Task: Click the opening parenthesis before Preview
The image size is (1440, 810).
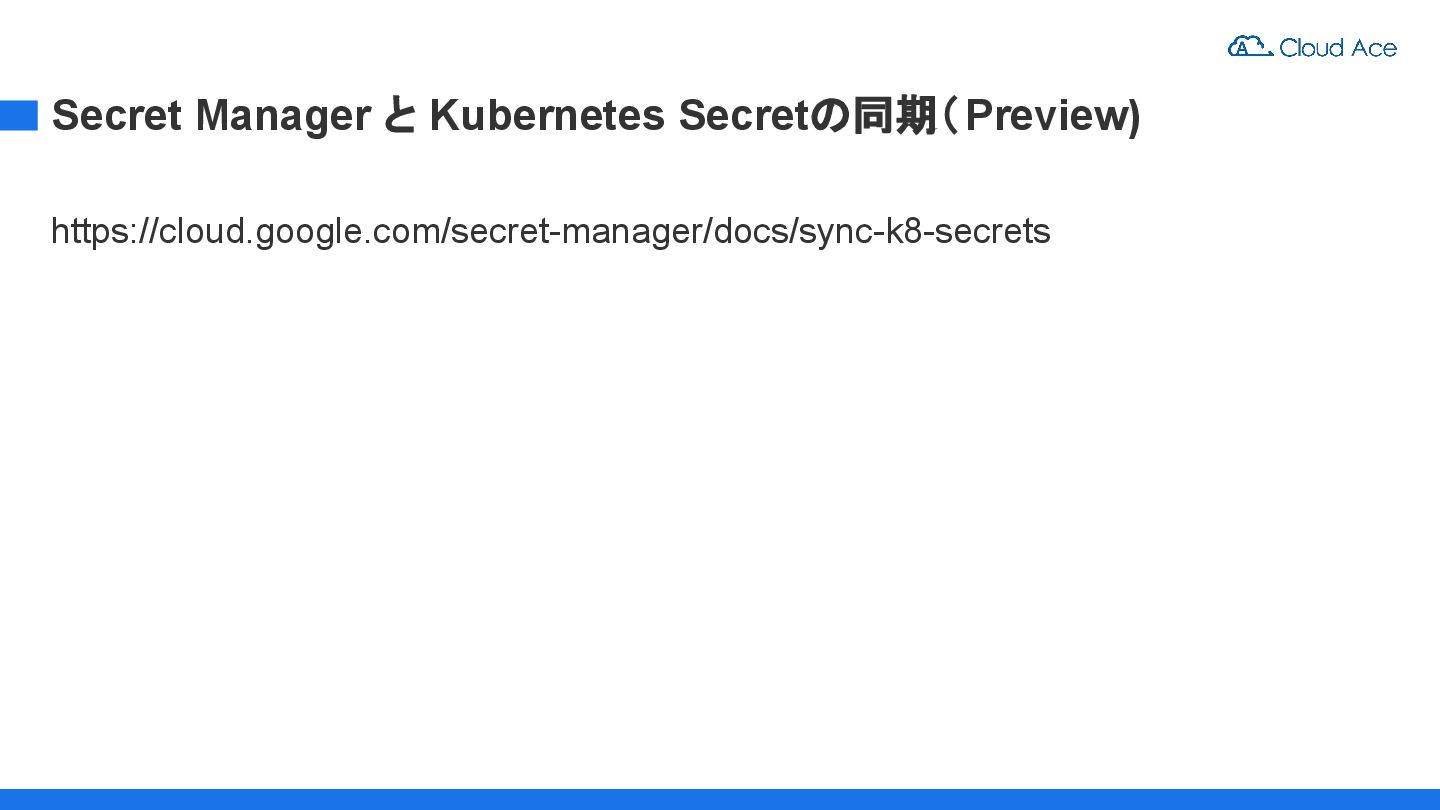Action: click(950, 116)
